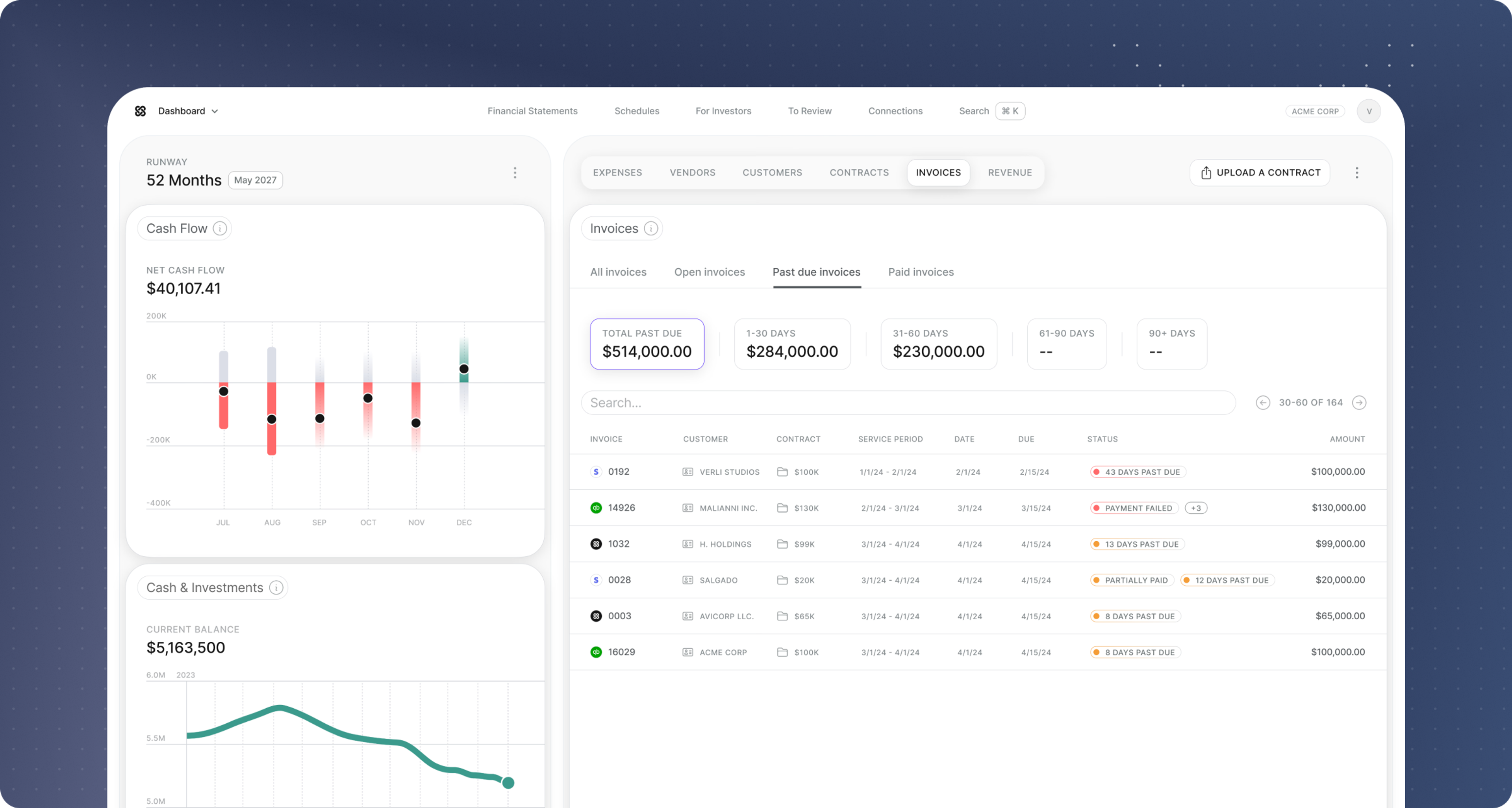Click QuickBooks icon on invoice 16029
Viewport: 1512px width, 808px height.
(596, 652)
